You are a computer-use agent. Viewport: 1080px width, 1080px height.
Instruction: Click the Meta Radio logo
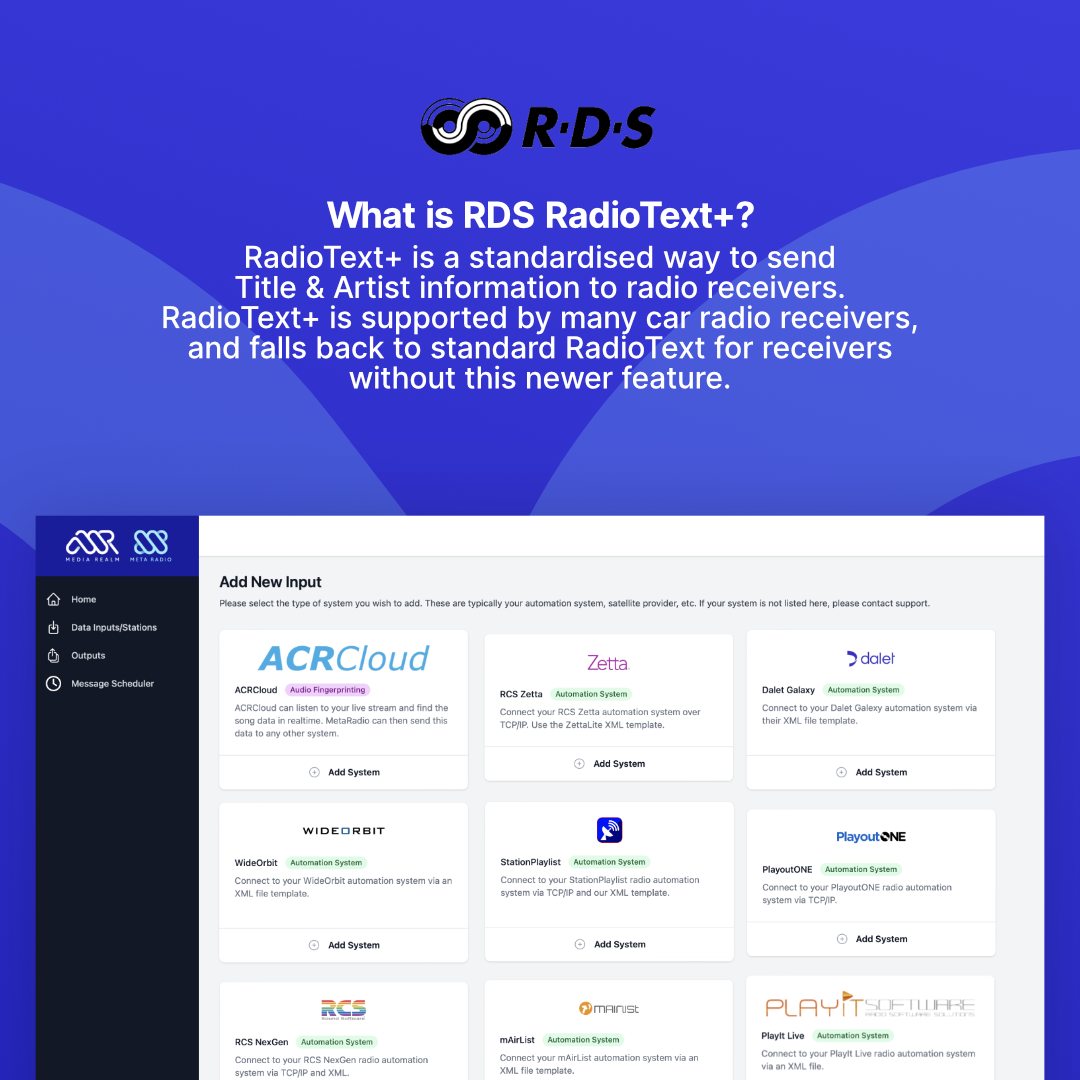151,546
